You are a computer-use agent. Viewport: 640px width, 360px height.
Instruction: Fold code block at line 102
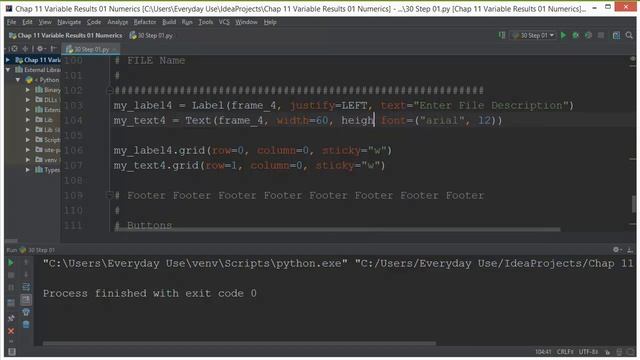(109, 90)
